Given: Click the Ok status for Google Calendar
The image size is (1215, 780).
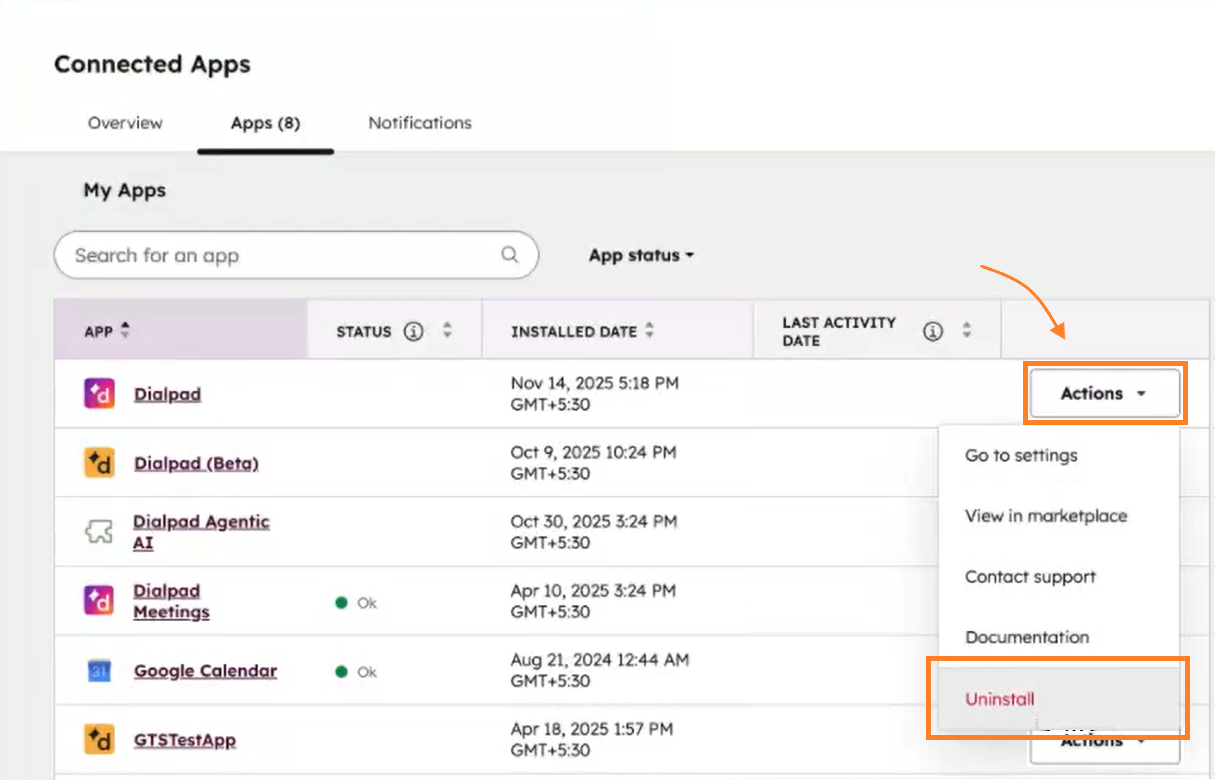Looking at the screenshot, I should (x=356, y=672).
